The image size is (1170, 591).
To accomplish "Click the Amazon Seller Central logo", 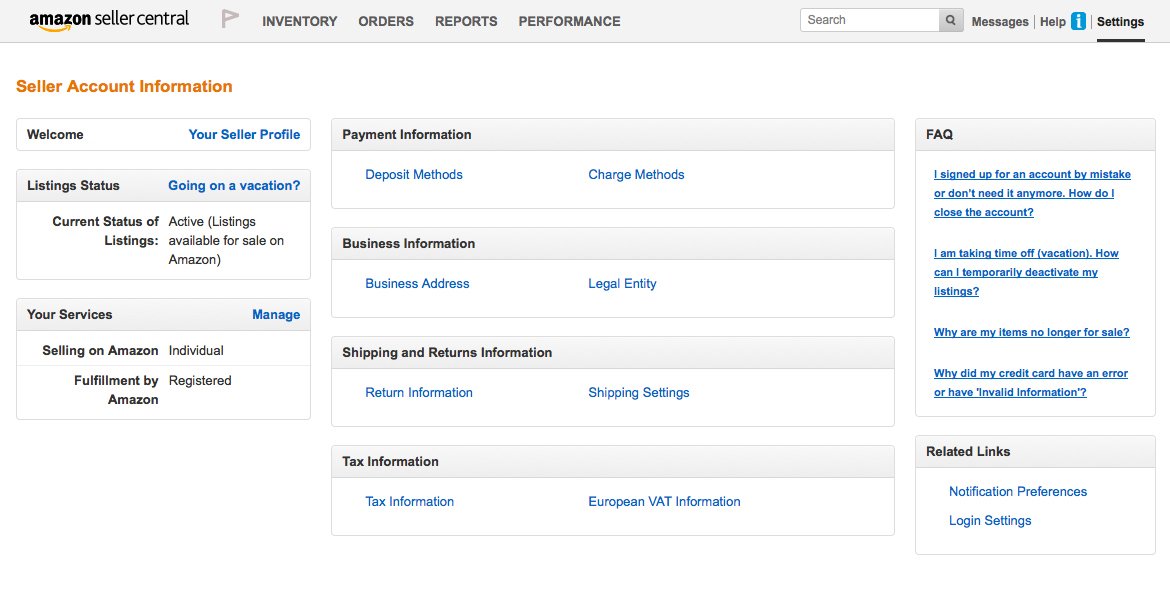I will pyautogui.click(x=109, y=20).
